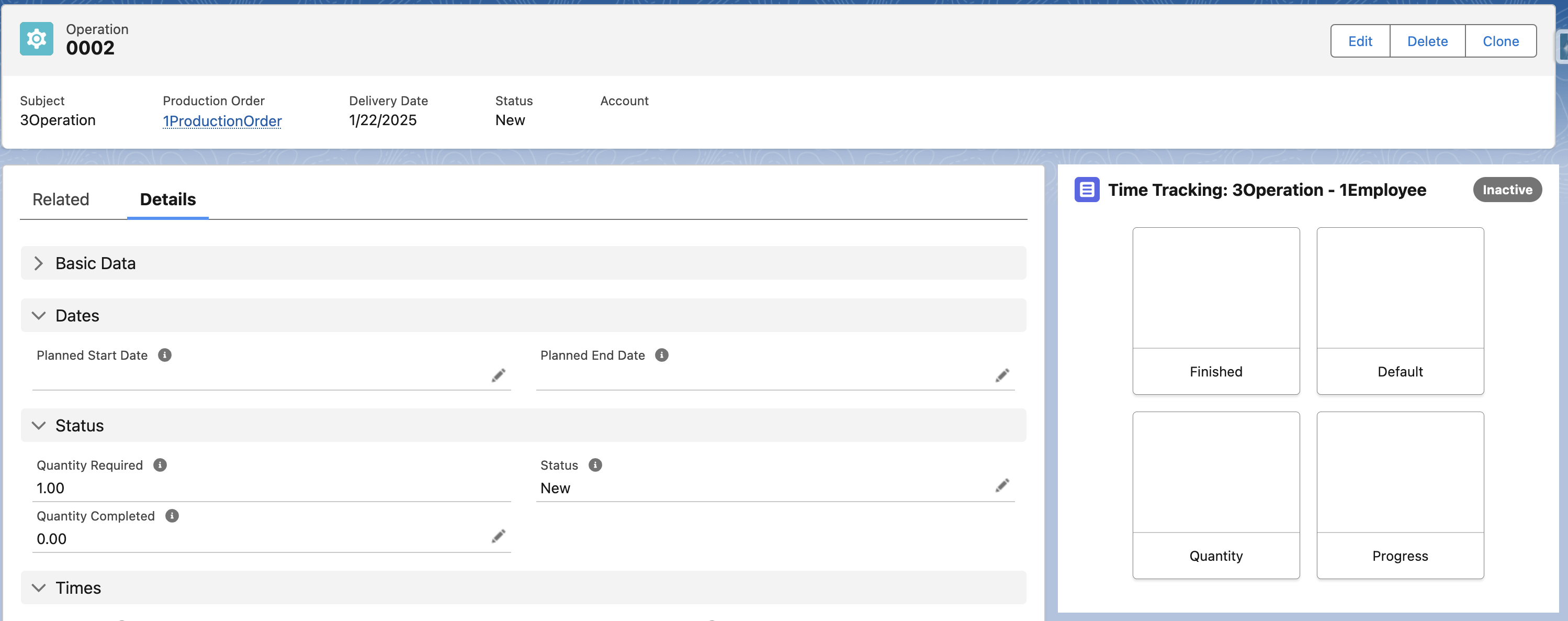Switch to the Related tab
Screen dimensions: 1568x621
61,199
